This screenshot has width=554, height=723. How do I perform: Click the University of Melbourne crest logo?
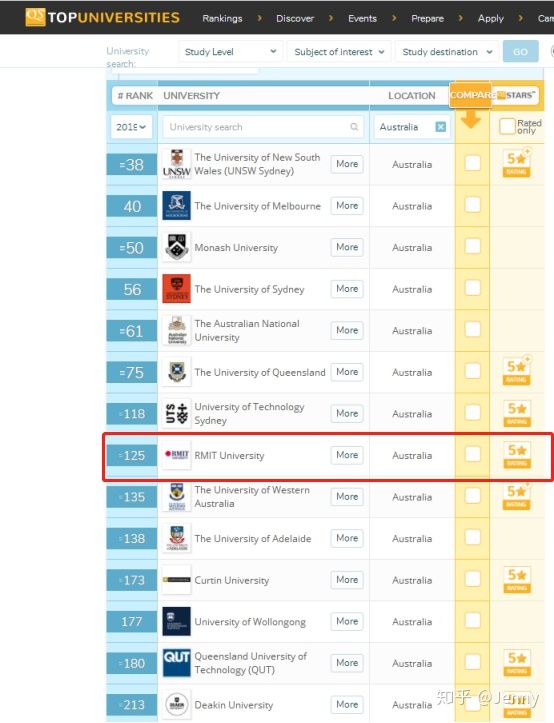[177, 206]
